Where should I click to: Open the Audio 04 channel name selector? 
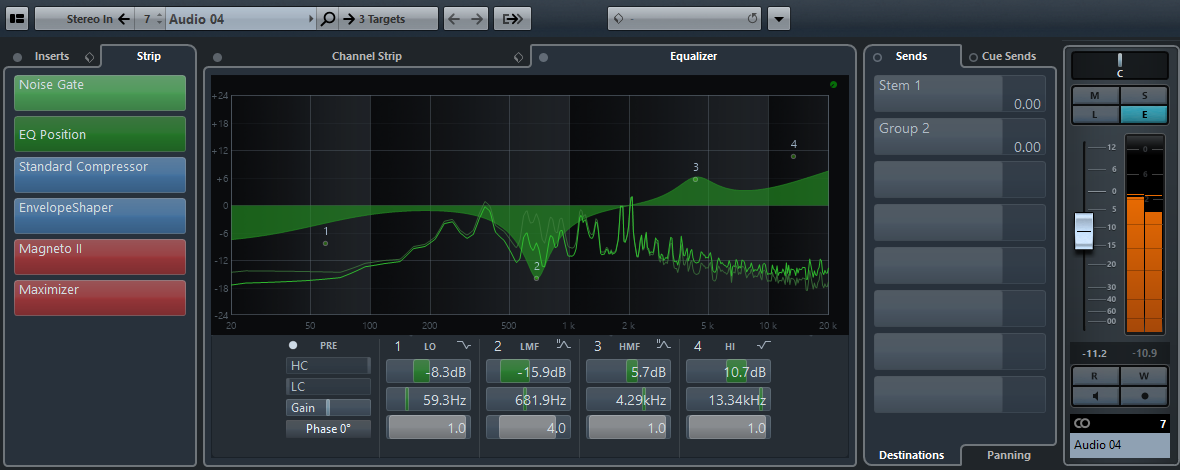click(x=241, y=19)
